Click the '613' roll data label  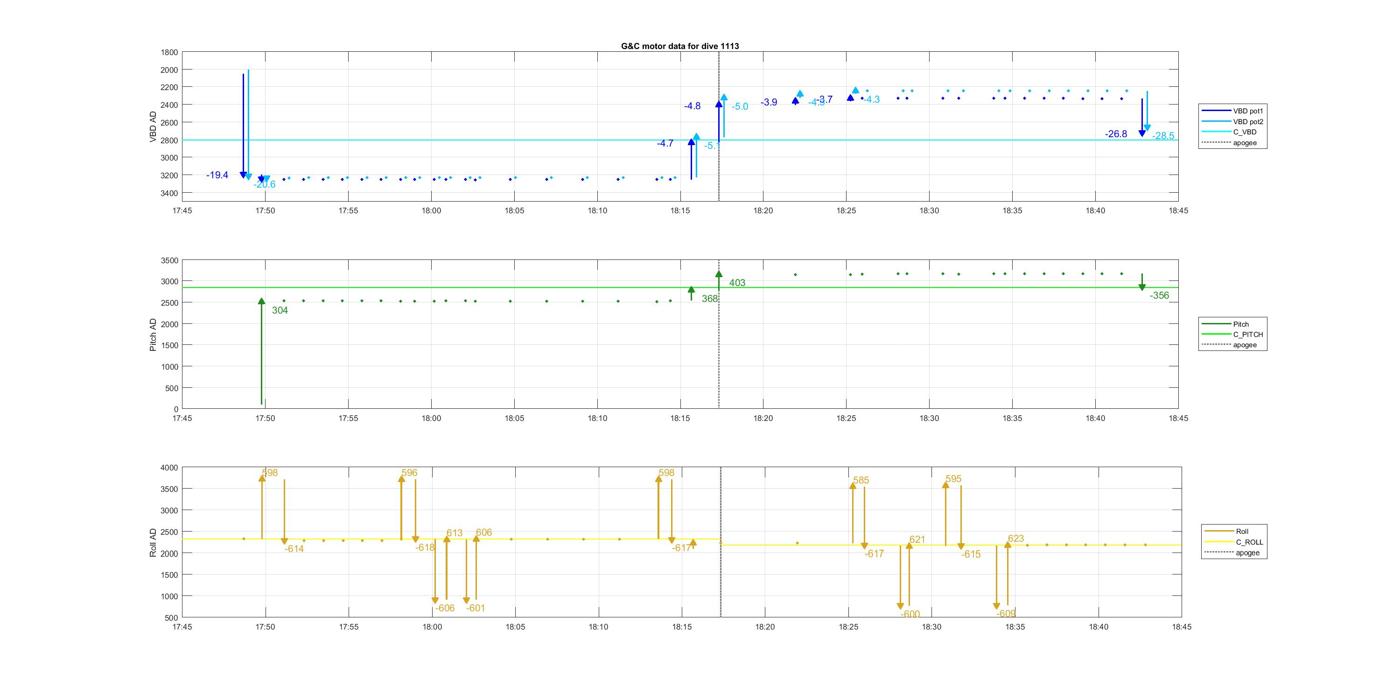click(454, 533)
